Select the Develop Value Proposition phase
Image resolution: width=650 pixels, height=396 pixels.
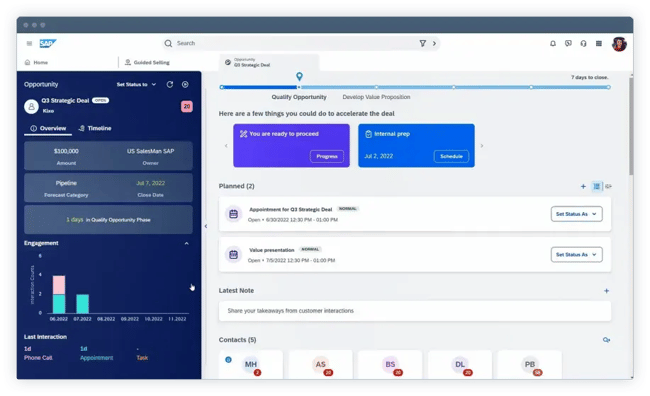[x=376, y=97]
